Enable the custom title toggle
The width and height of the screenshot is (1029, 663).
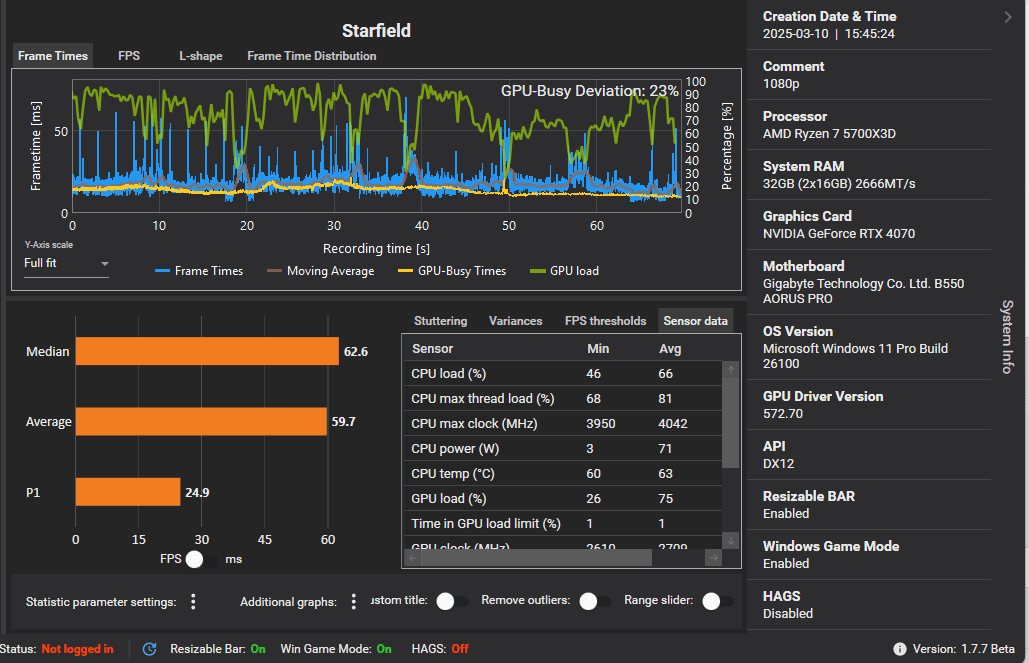(x=452, y=601)
